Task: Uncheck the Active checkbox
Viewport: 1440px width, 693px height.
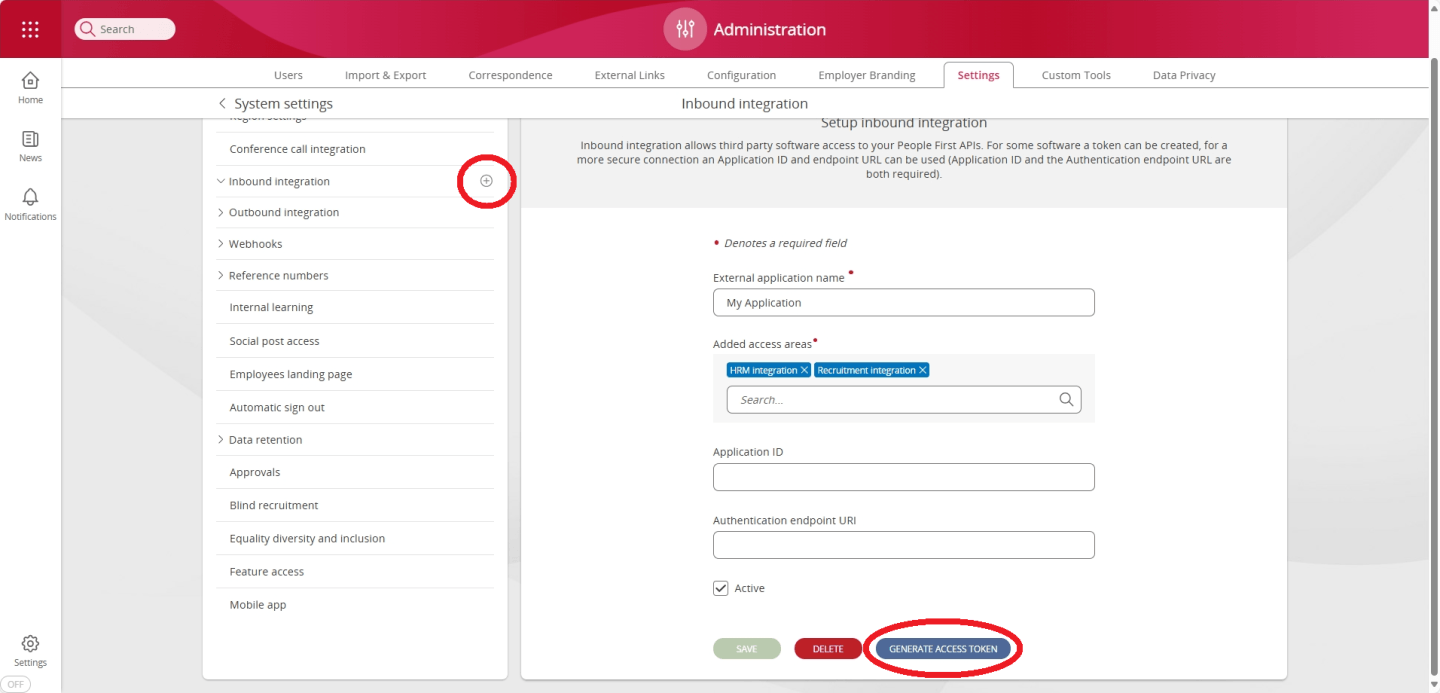Action: (721, 588)
